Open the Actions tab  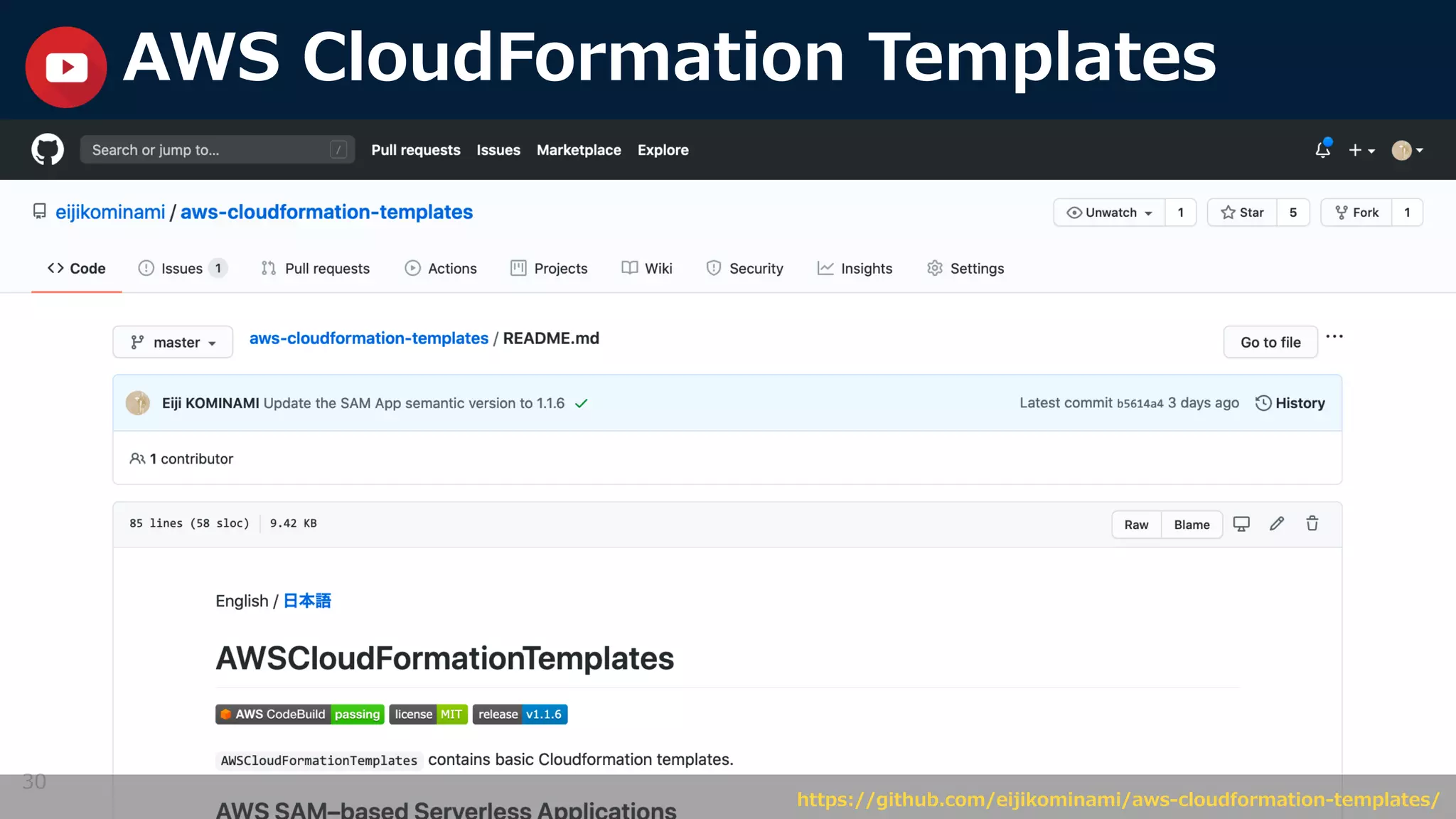(x=441, y=268)
